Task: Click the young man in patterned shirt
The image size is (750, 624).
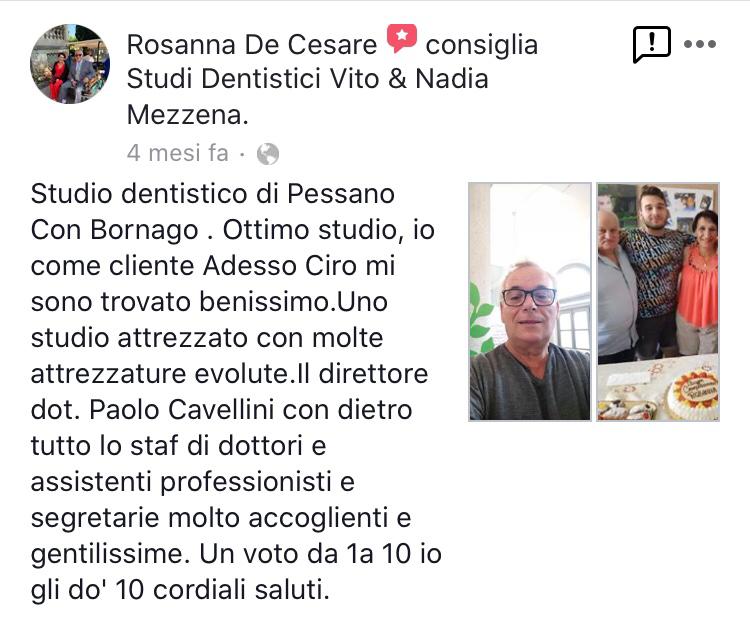Action: point(656,268)
